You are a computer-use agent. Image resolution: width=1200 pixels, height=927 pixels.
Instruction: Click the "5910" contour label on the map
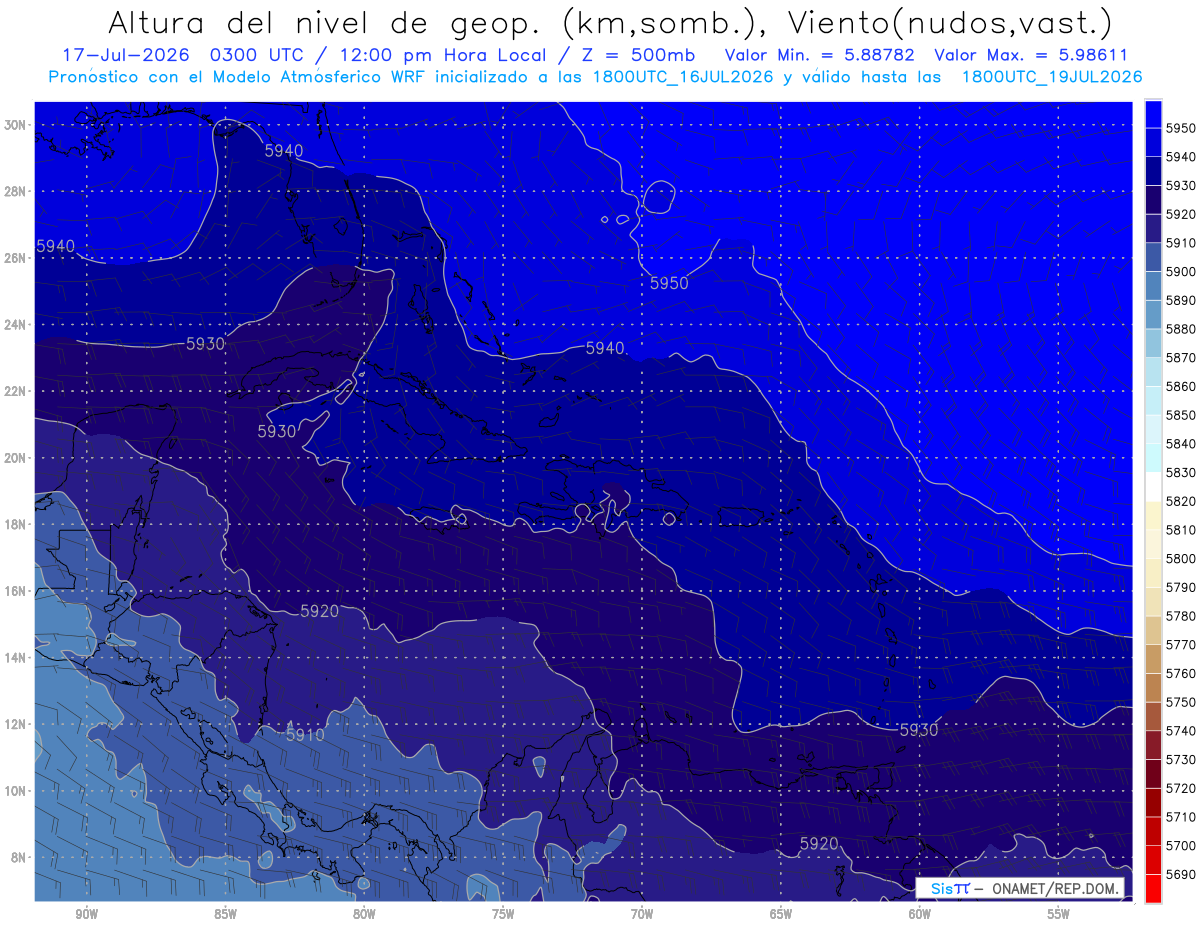[305, 735]
